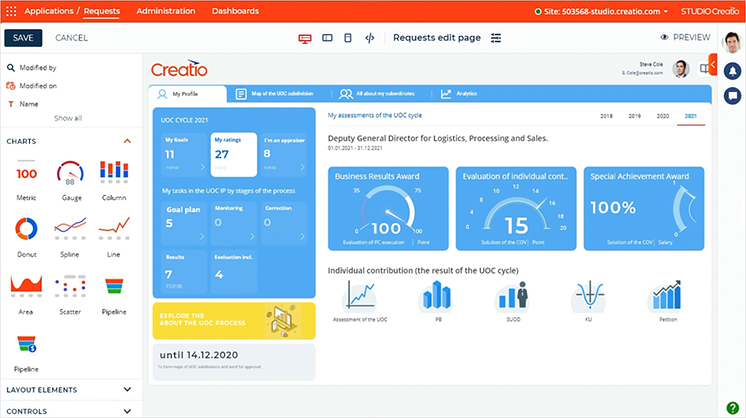Viewport: 746px width, 418px height.
Task: Click the green help question icon
Action: (x=733, y=408)
